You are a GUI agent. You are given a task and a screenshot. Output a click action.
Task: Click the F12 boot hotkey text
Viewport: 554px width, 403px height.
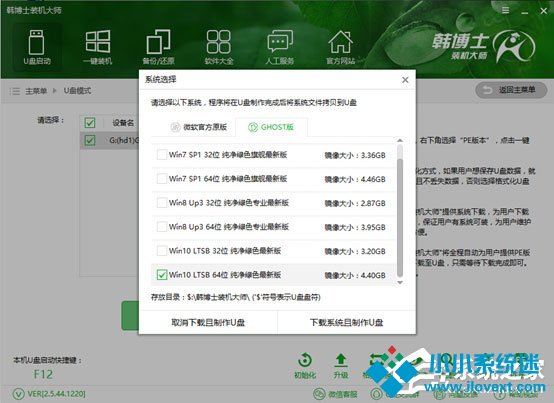[x=43, y=374]
